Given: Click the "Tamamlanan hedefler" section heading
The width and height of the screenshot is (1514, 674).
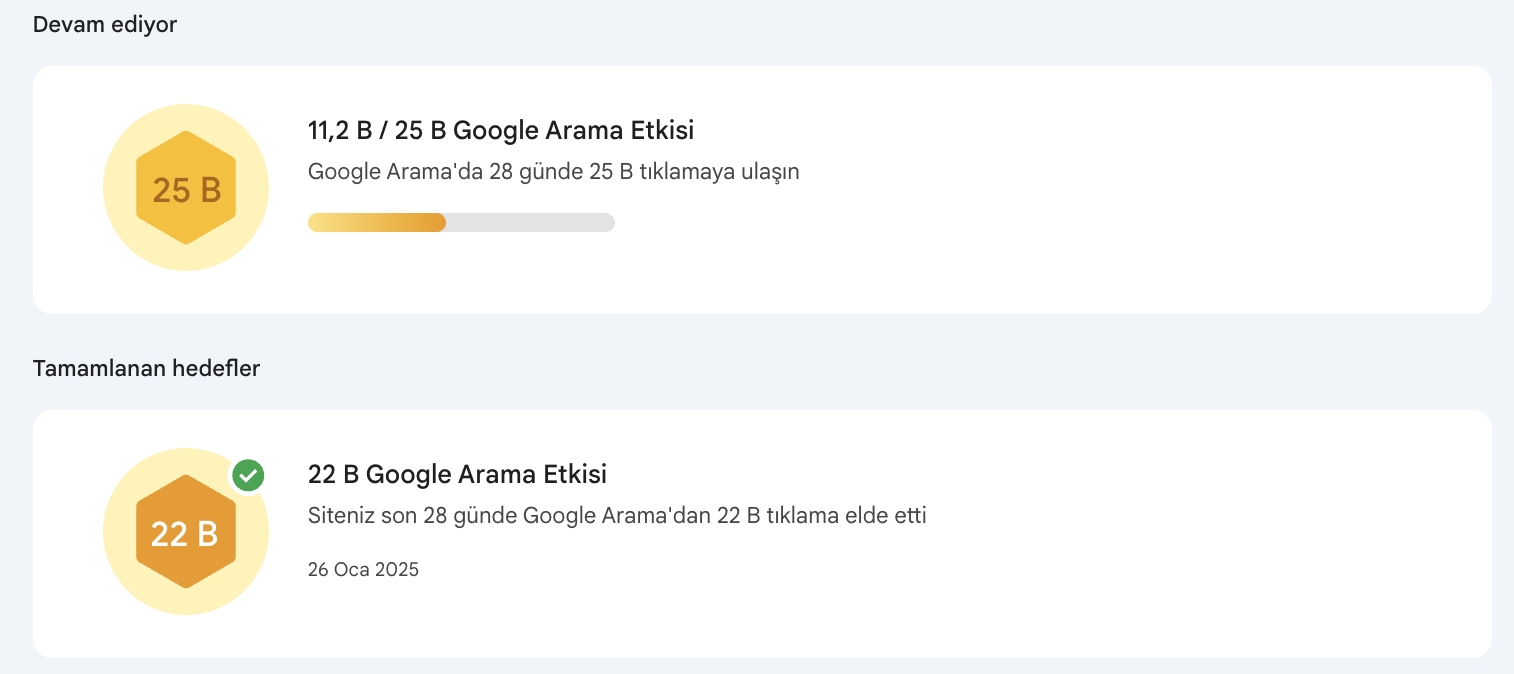Looking at the screenshot, I should click(146, 368).
